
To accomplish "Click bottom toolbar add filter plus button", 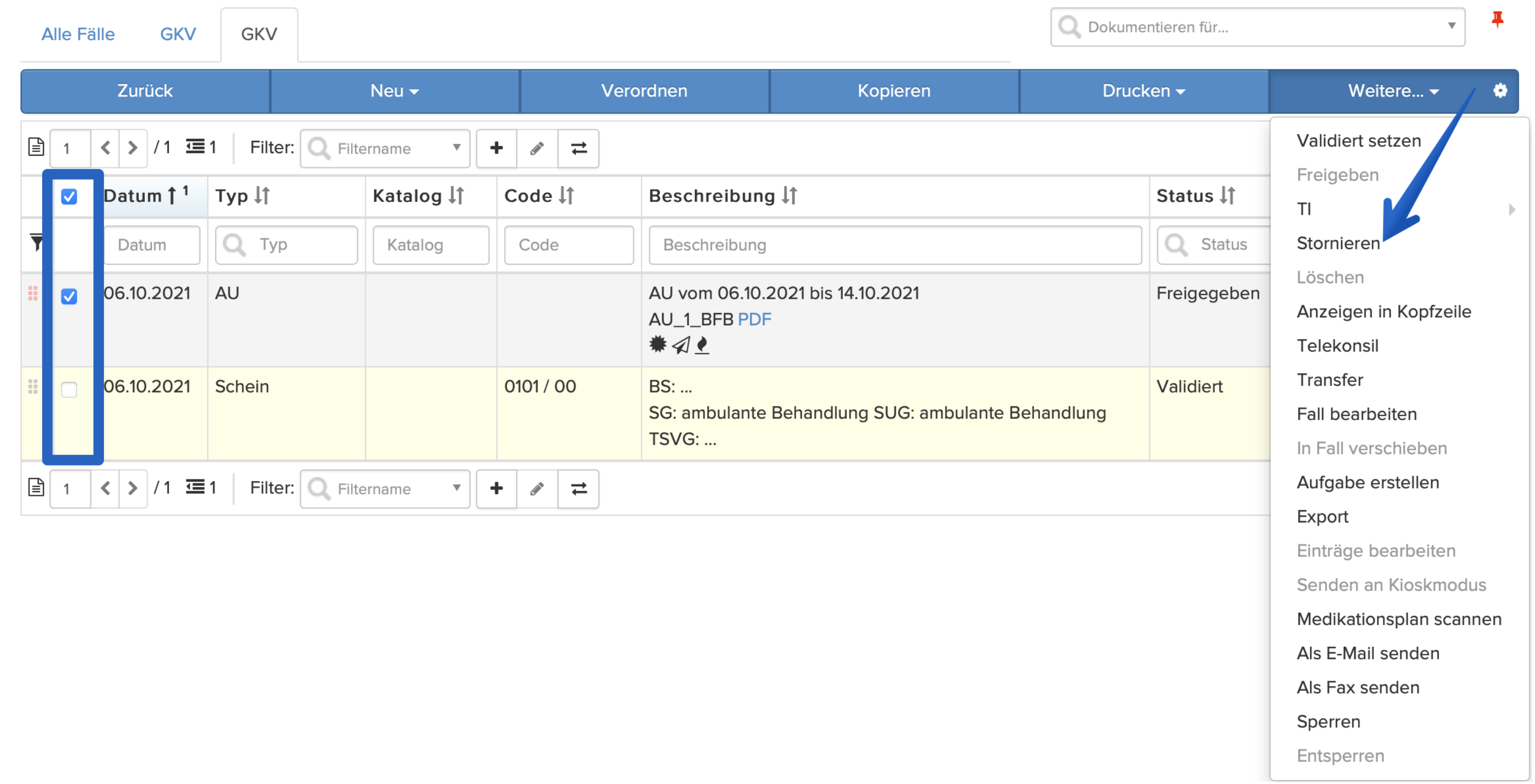I will 496,489.
